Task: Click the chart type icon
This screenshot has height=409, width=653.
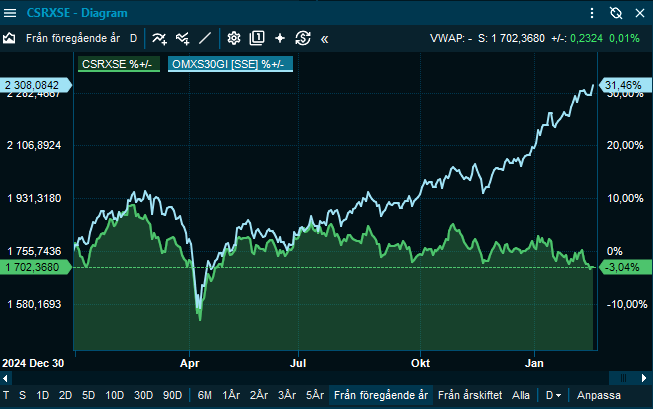Action: (x=10, y=38)
